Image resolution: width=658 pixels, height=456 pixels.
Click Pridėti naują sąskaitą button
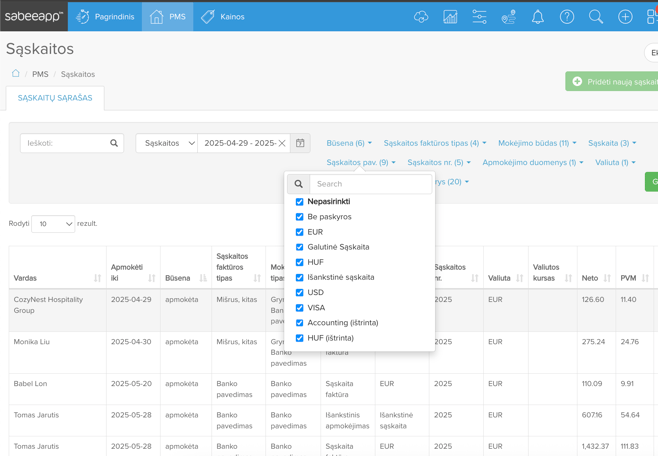pos(611,81)
